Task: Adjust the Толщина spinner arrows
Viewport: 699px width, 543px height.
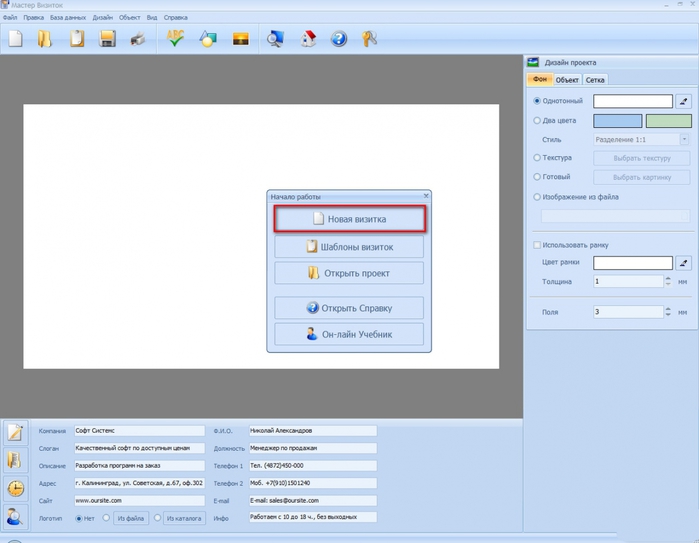Action: (668, 281)
